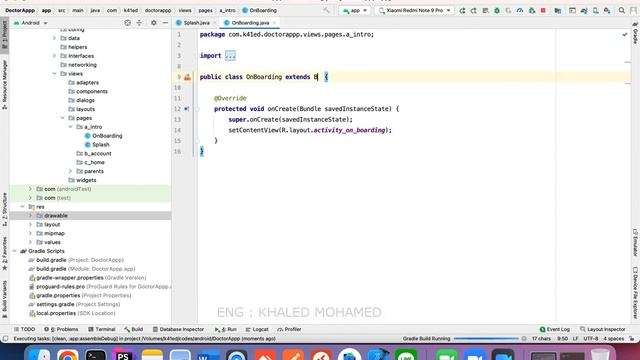
Task: Open the Build Variants side tab
Action: pos(4,299)
